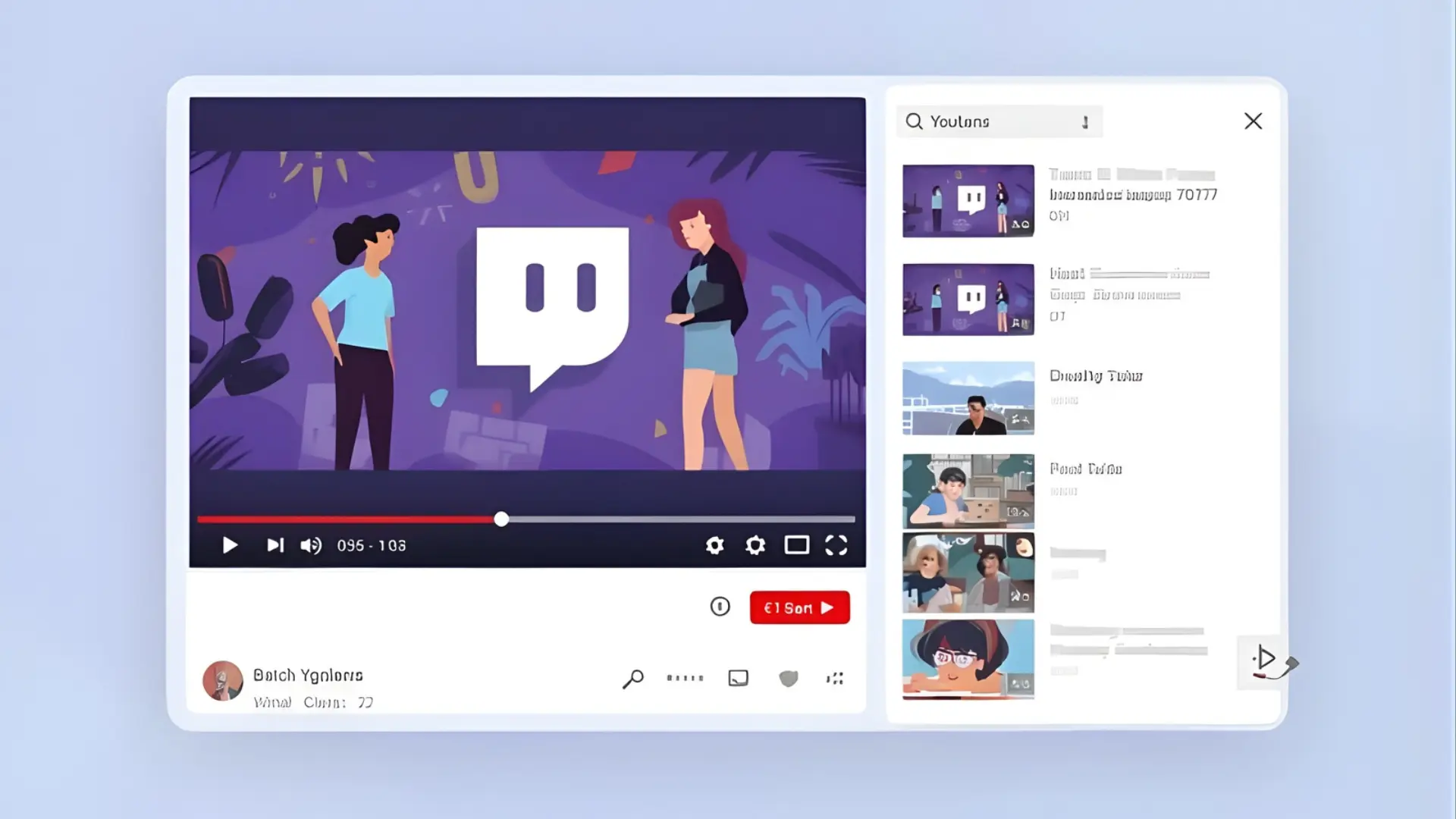Screen dimensions: 1456x819
Task: Click the magnifier icon below the video
Action: [x=632, y=679]
